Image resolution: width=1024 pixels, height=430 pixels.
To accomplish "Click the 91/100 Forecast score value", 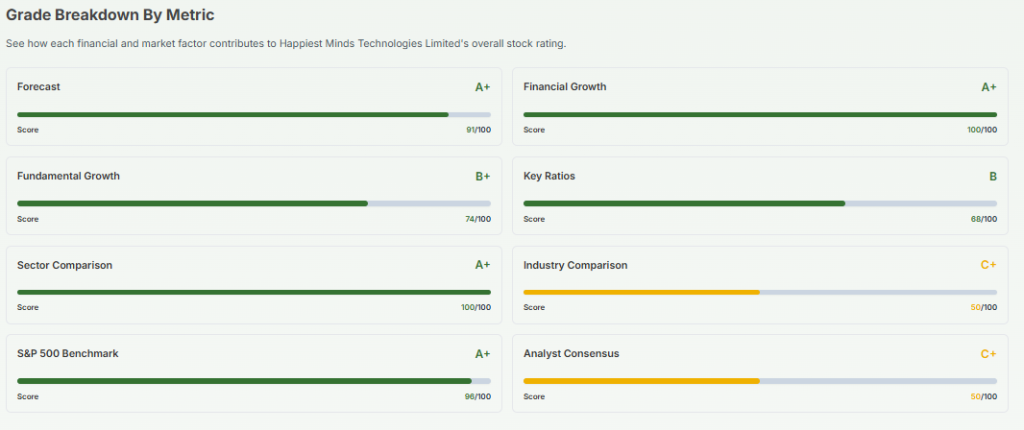I will (478, 130).
